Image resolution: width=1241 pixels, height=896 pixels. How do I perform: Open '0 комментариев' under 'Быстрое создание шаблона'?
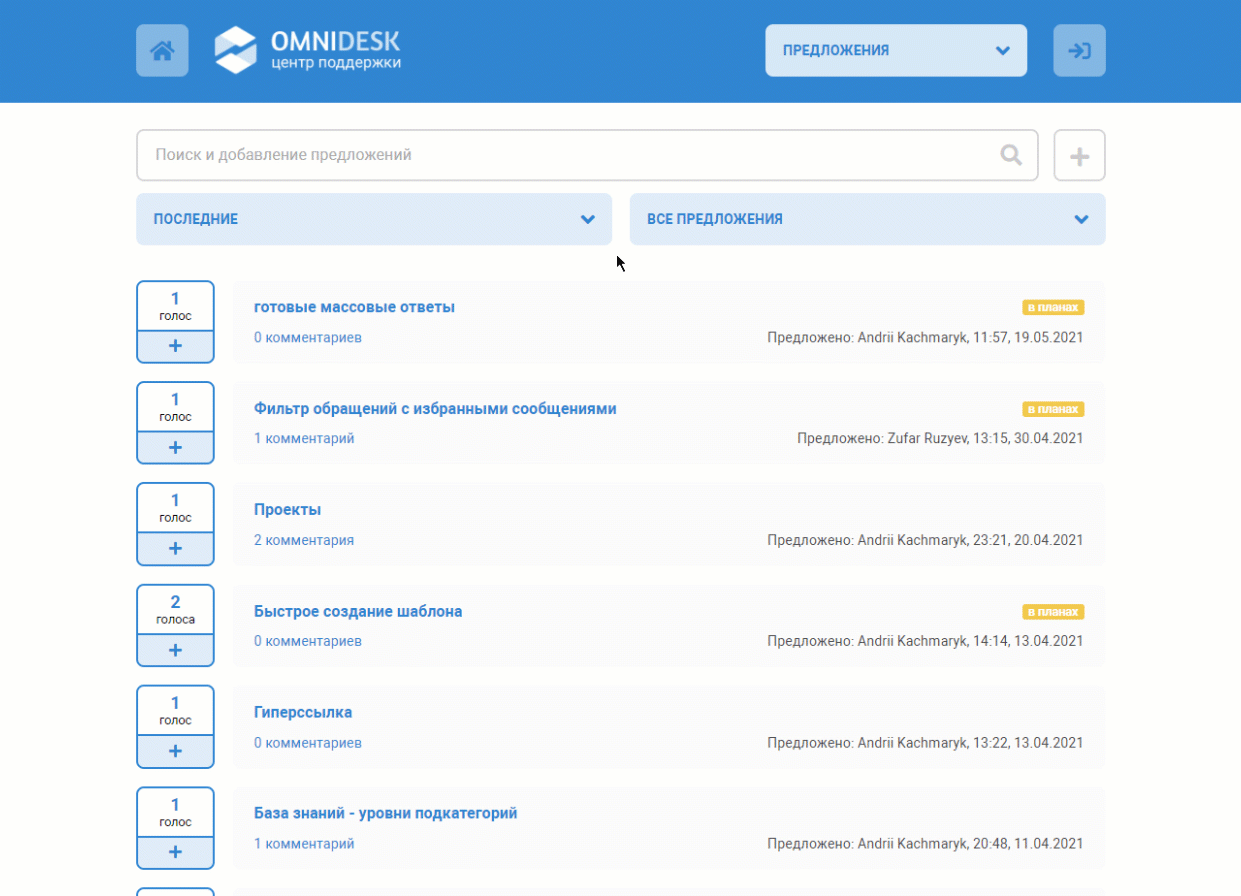(308, 641)
